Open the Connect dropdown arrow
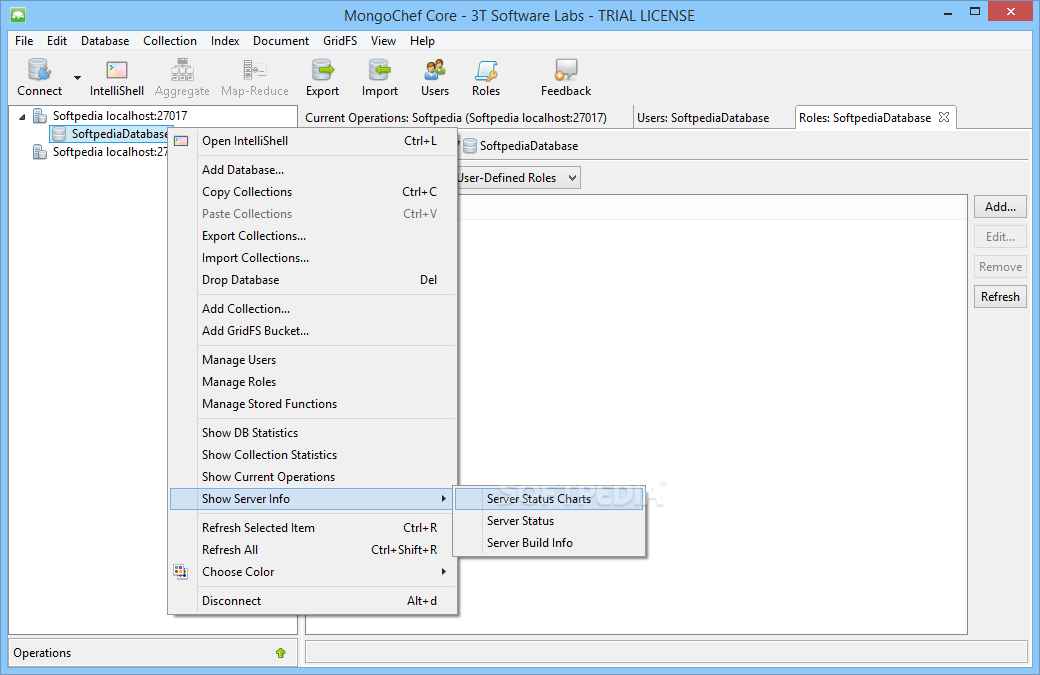The height and width of the screenshot is (675, 1040). pyautogui.click(x=77, y=78)
